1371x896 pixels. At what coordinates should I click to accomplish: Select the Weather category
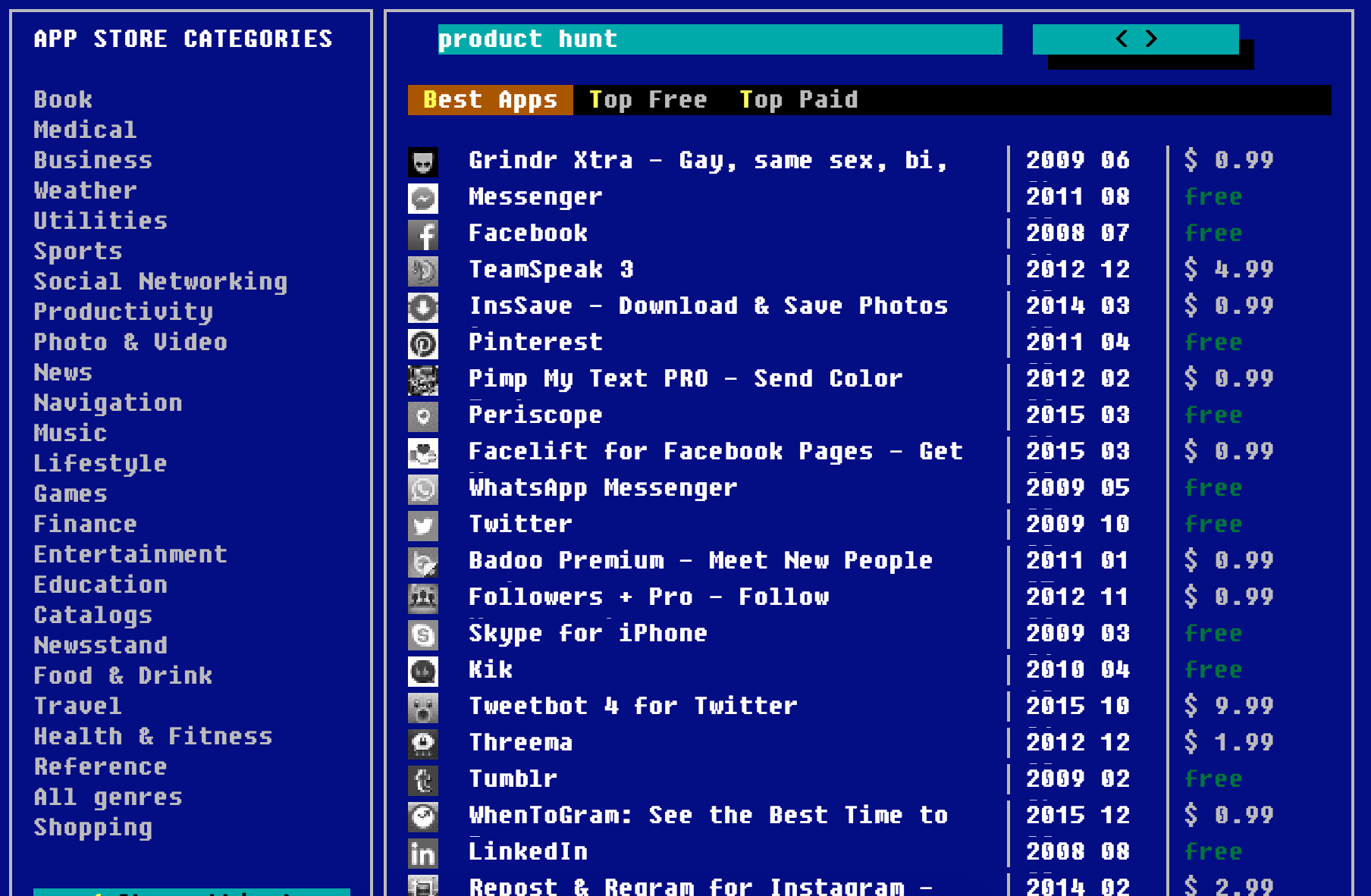coord(86,190)
